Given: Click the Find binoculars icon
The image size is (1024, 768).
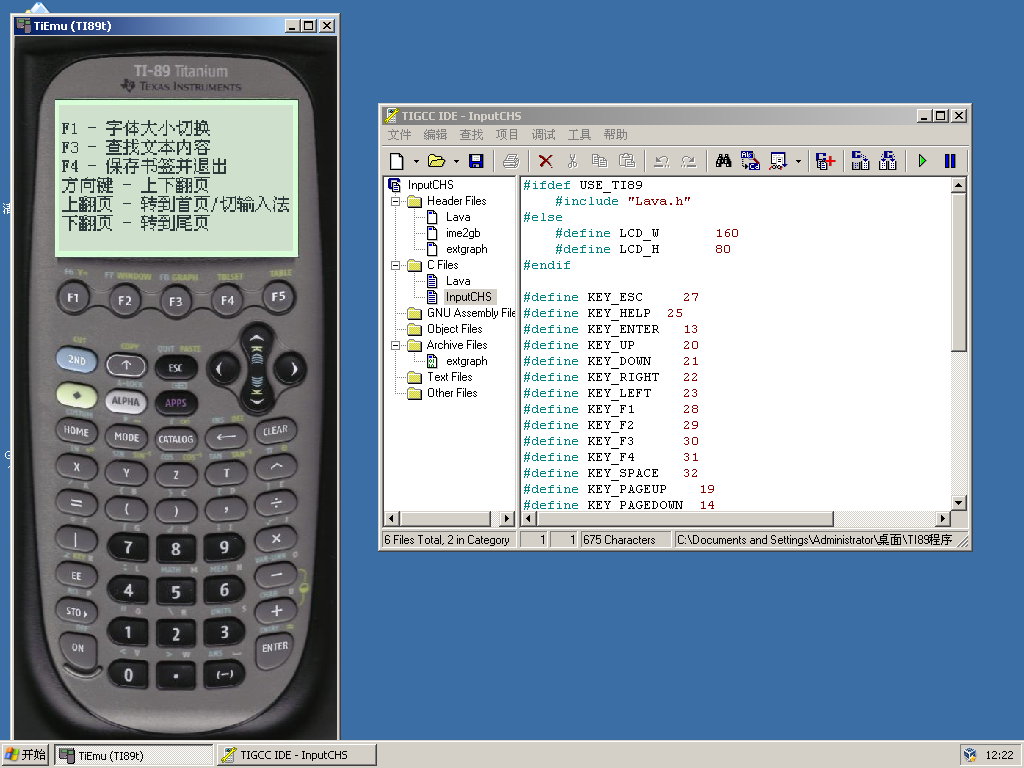Looking at the screenshot, I should click(x=723, y=161).
